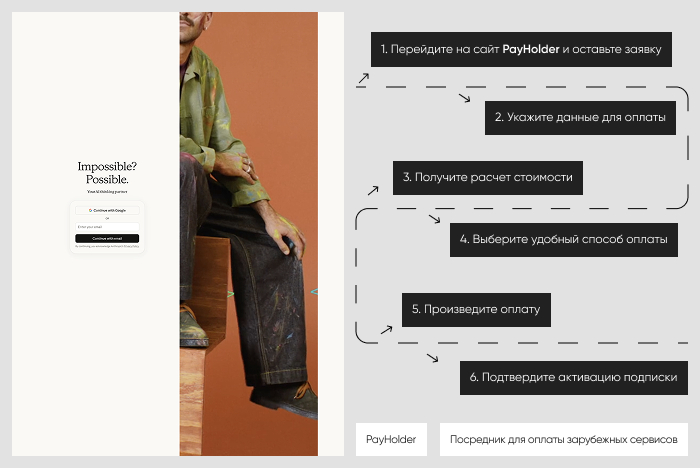This screenshot has width=700, height=468.
Task: Select step 3 'Получите расчет стоимости' box
Action: coord(488,178)
